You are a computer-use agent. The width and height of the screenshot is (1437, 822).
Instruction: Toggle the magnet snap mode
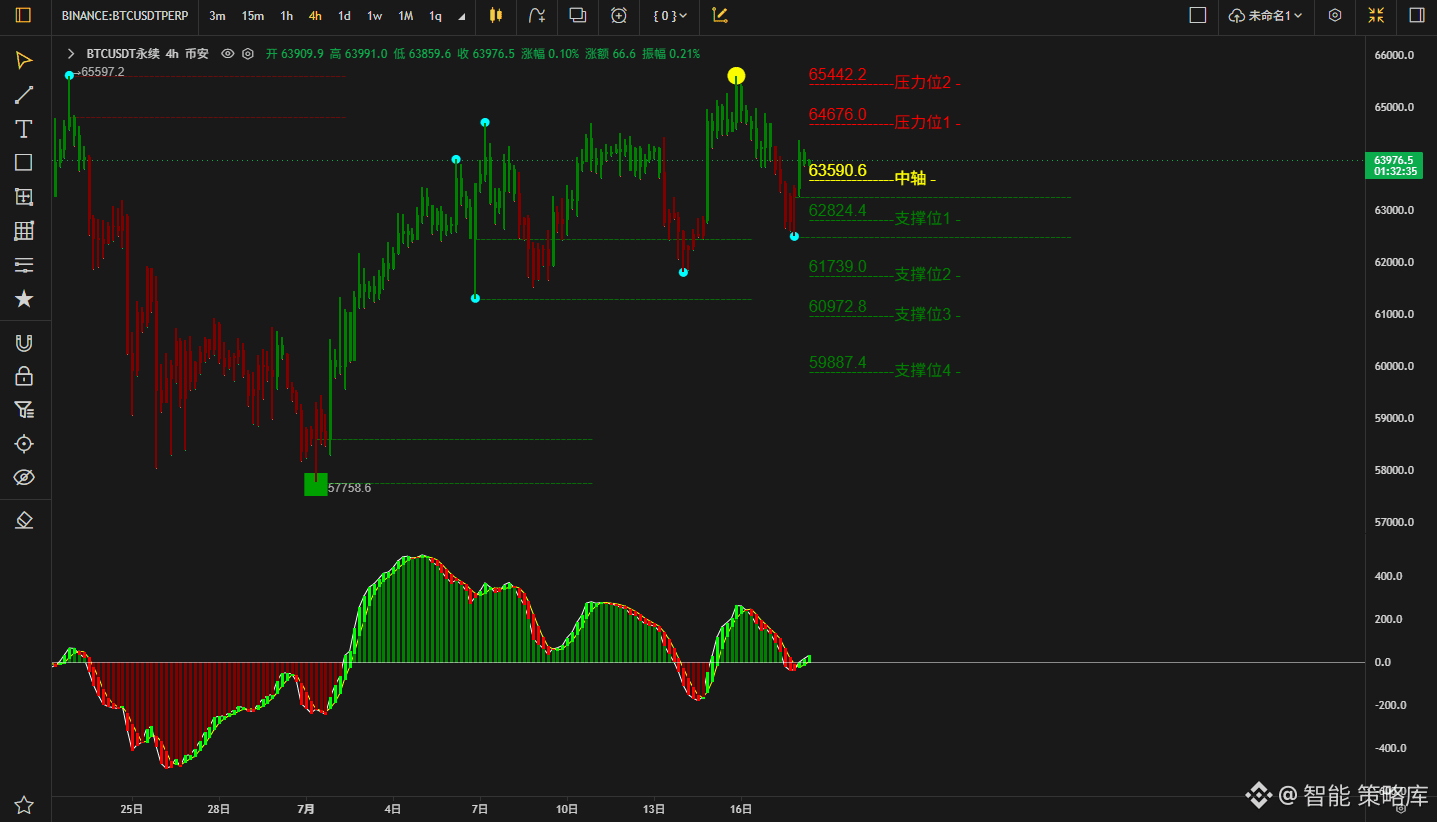point(24,343)
